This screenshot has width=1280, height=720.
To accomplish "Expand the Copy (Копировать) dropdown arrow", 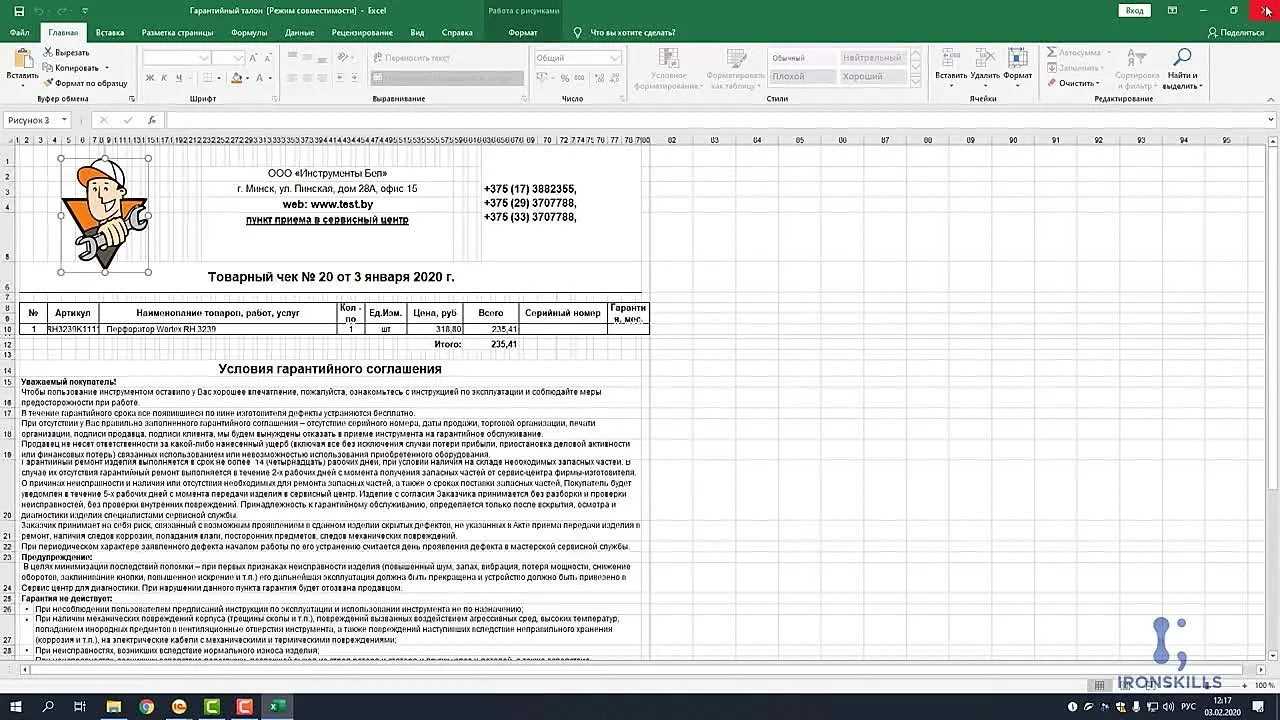I will click(107, 68).
